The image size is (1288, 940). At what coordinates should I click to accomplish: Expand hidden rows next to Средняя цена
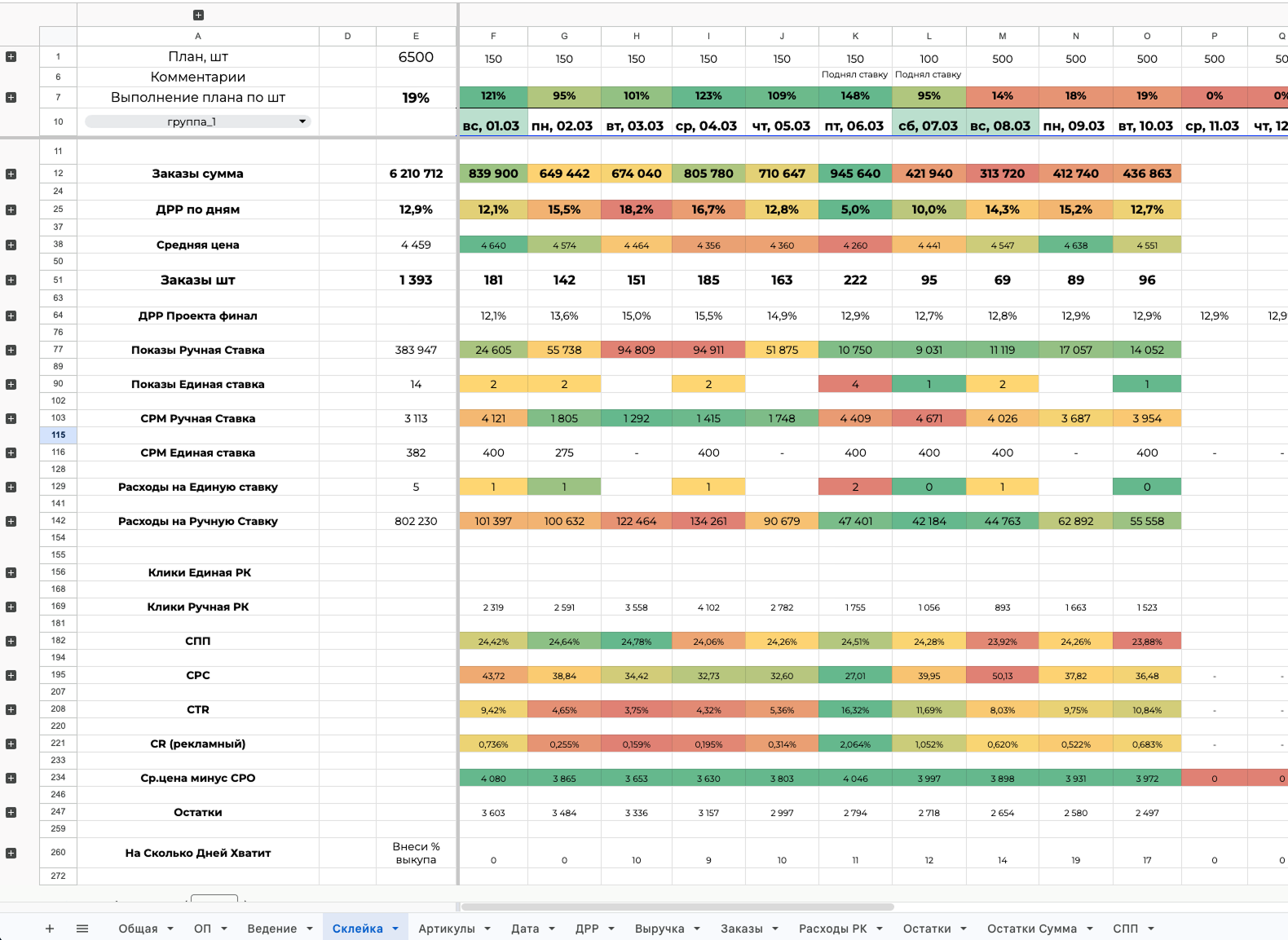[11, 245]
